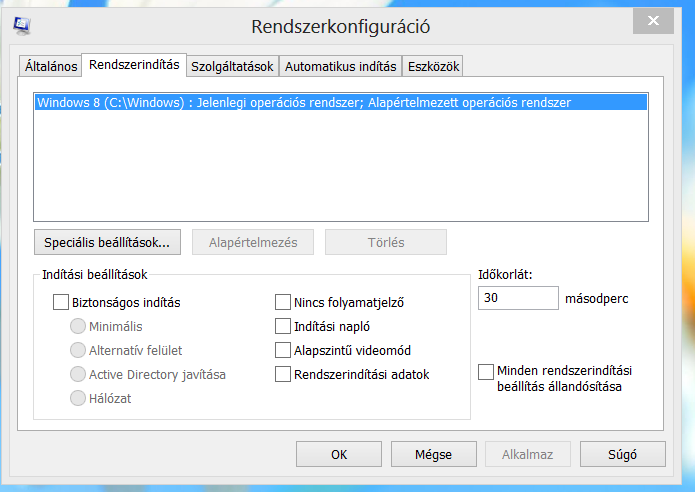695x492 pixels.
Task: Open help via the Súgó button
Action: click(623, 454)
